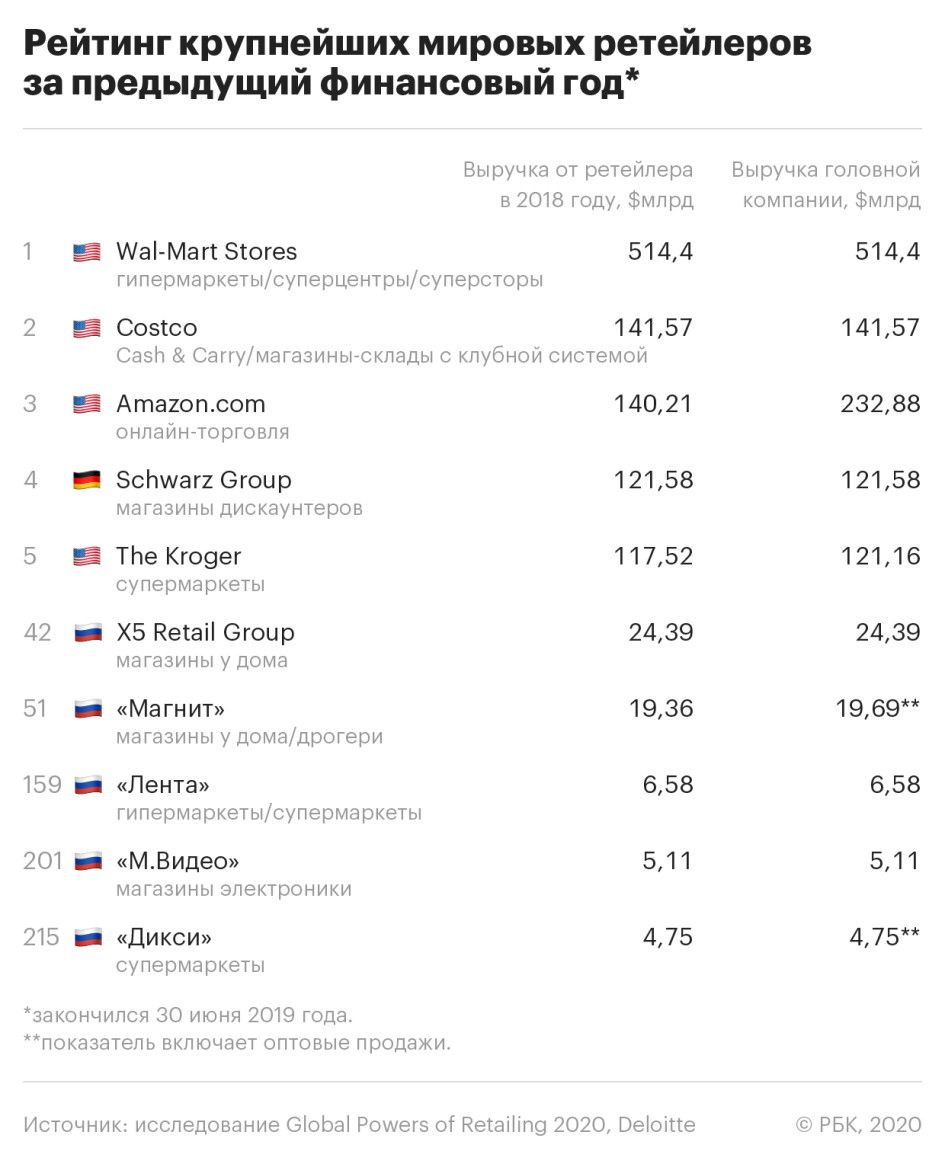The image size is (945, 1167).
Task: Click the German flag beside Schwarz Group
Action: tap(87, 480)
